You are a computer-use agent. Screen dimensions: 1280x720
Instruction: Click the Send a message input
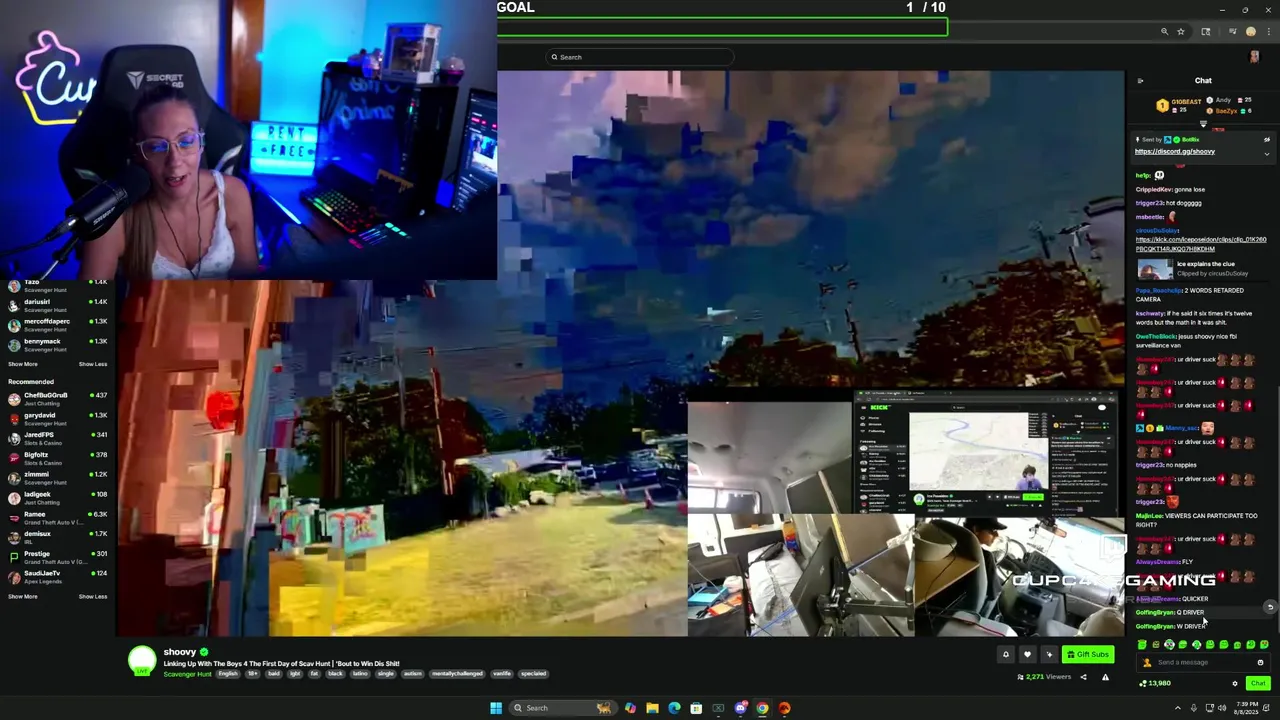coord(1203,662)
